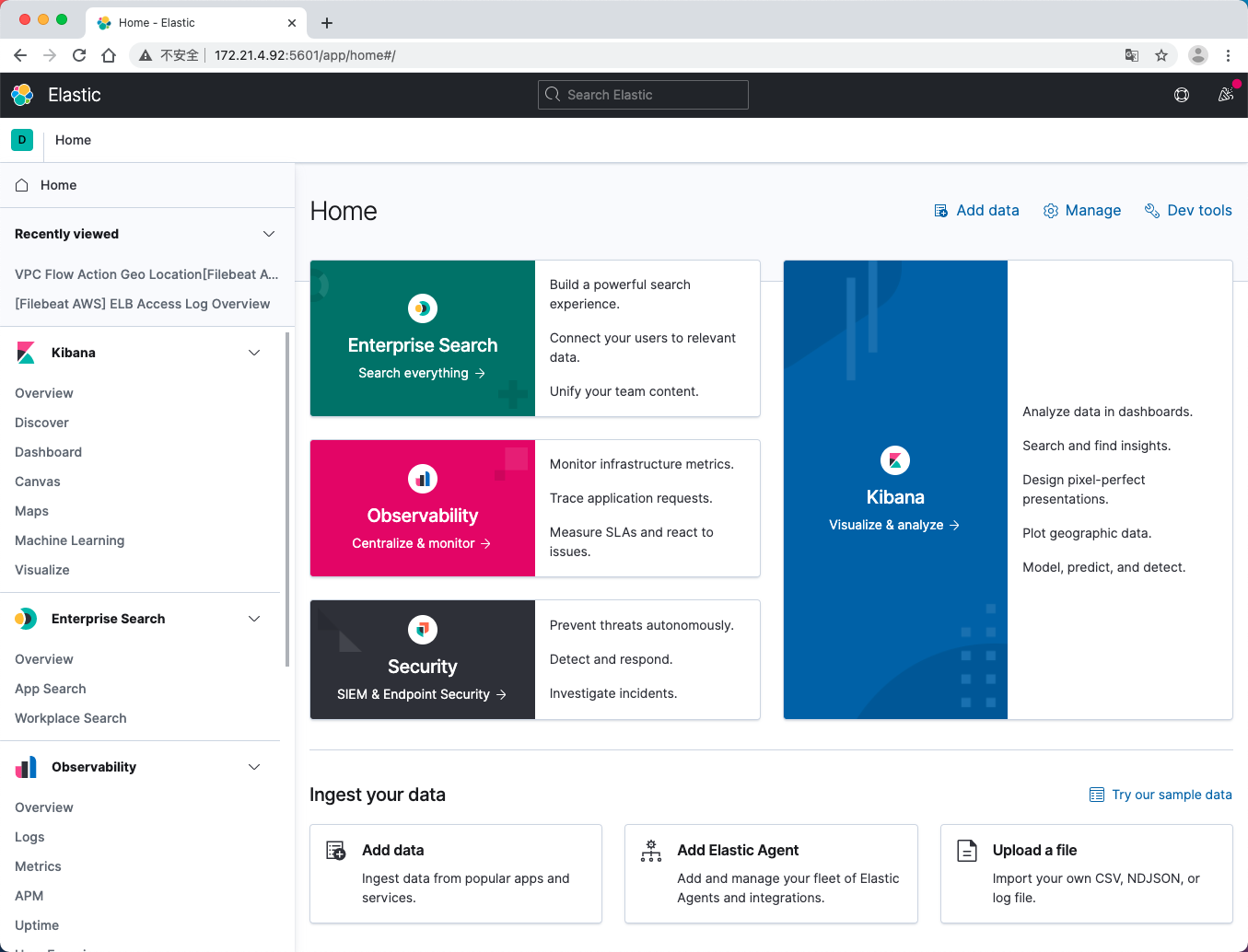Click the Kibana card circle icon
Screen dimensions: 1248x952
pyautogui.click(x=895, y=460)
